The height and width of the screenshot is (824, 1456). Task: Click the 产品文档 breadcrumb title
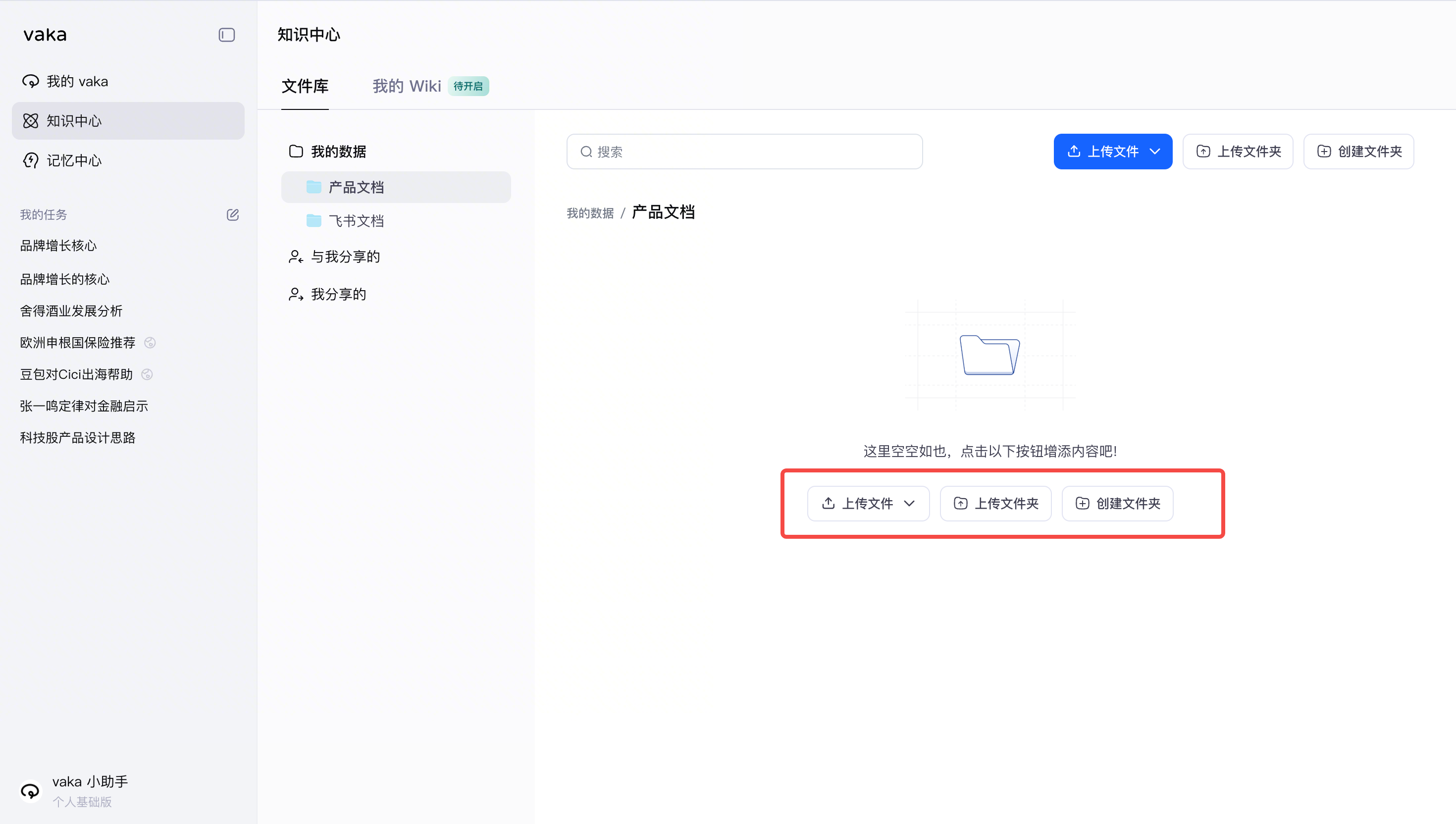click(x=663, y=212)
